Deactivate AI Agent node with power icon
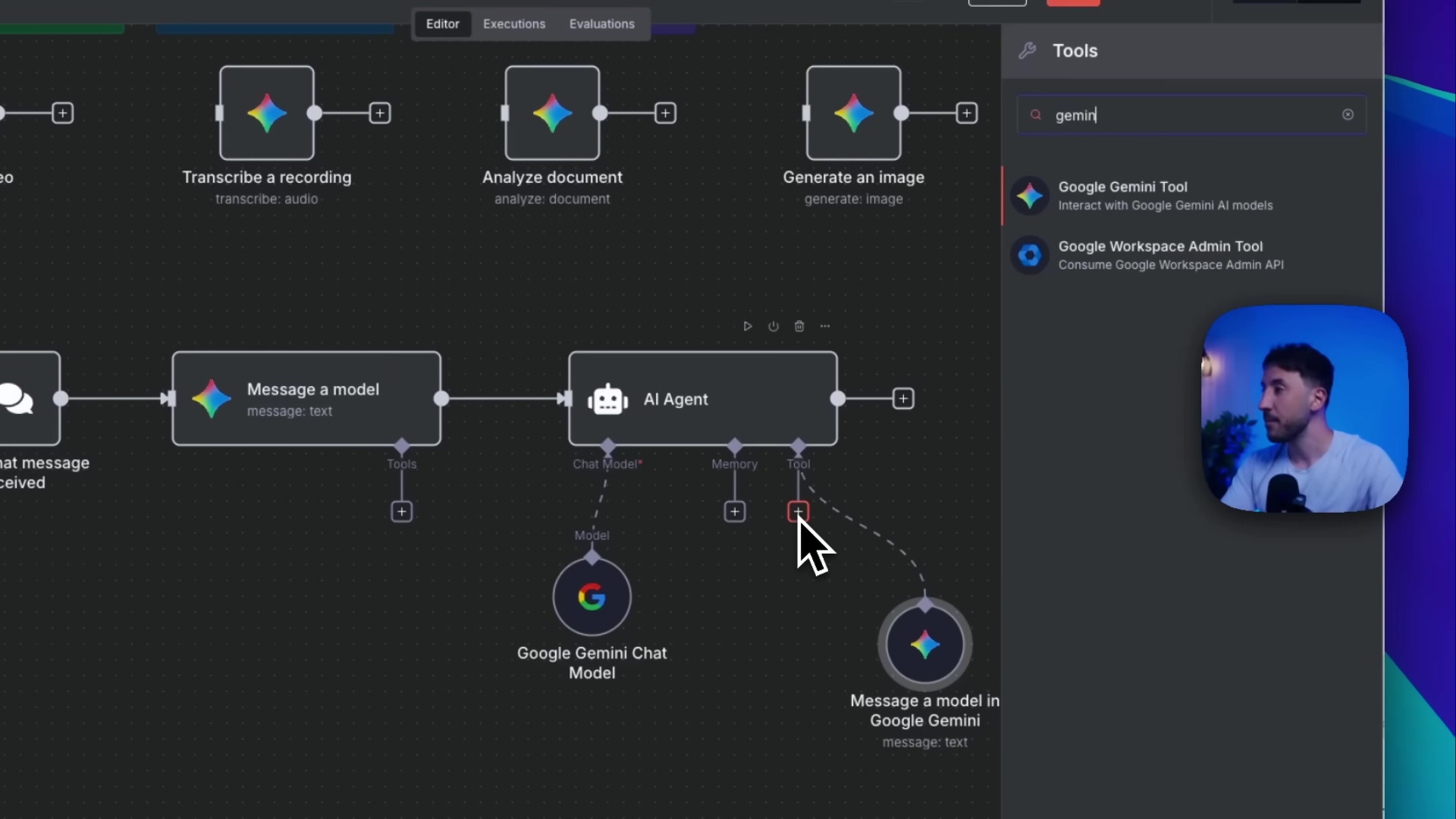1456x819 pixels. click(773, 326)
